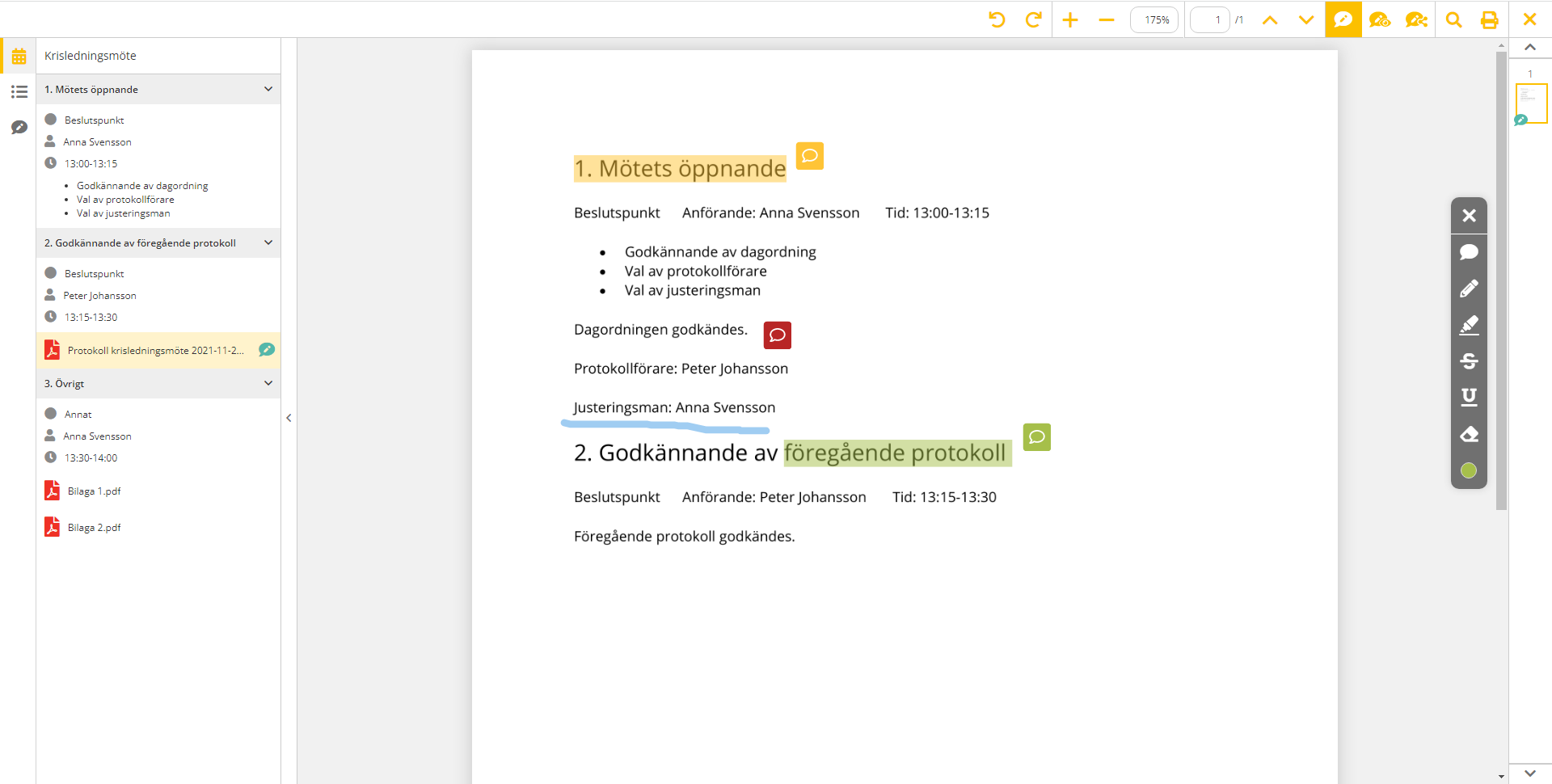The height and width of the screenshot is (784, 1552).
Task: Go to previous page with up arrow
Action: [1270, 19]
